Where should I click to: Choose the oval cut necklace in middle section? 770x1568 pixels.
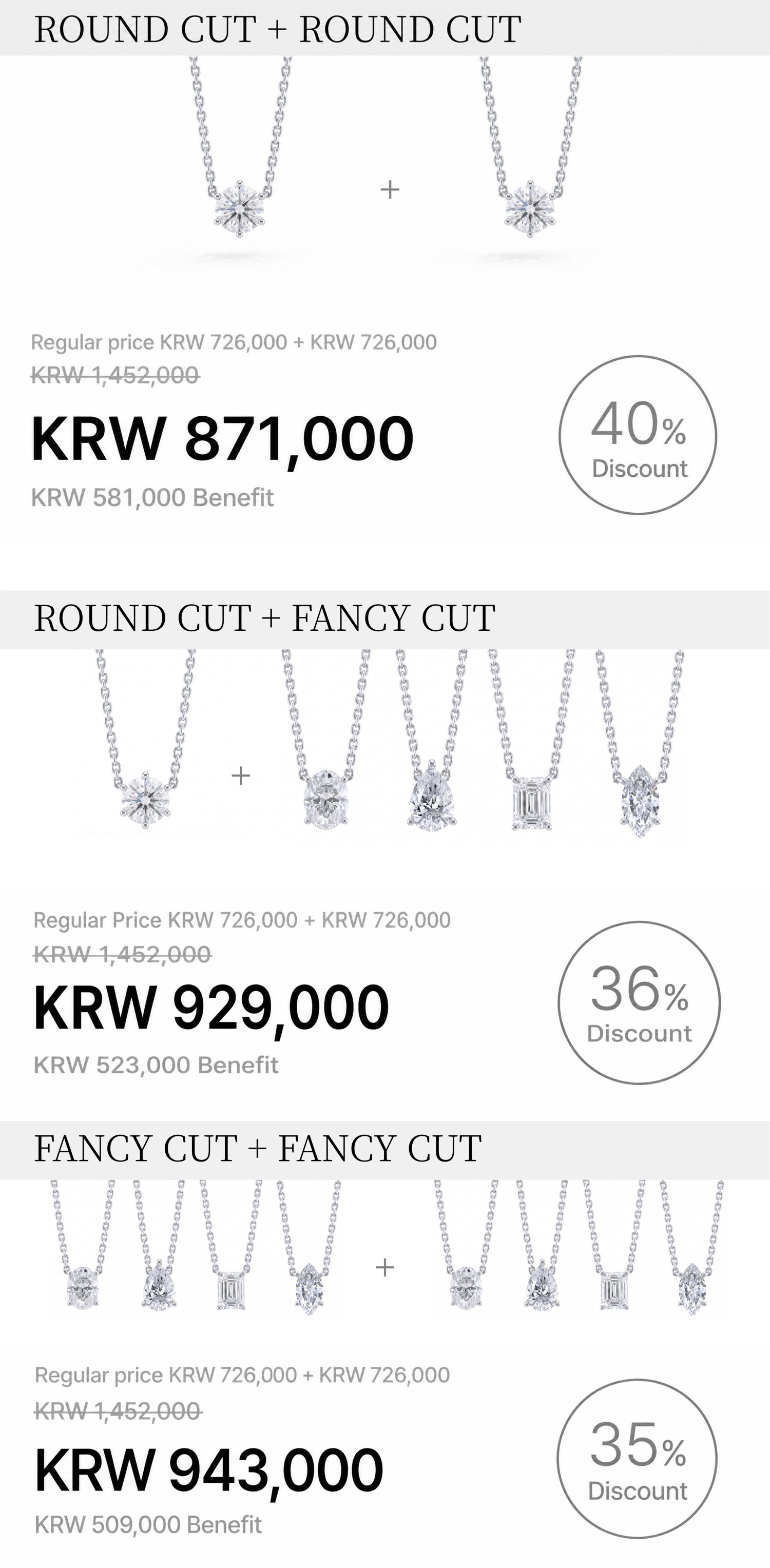(x=325, y=740)
